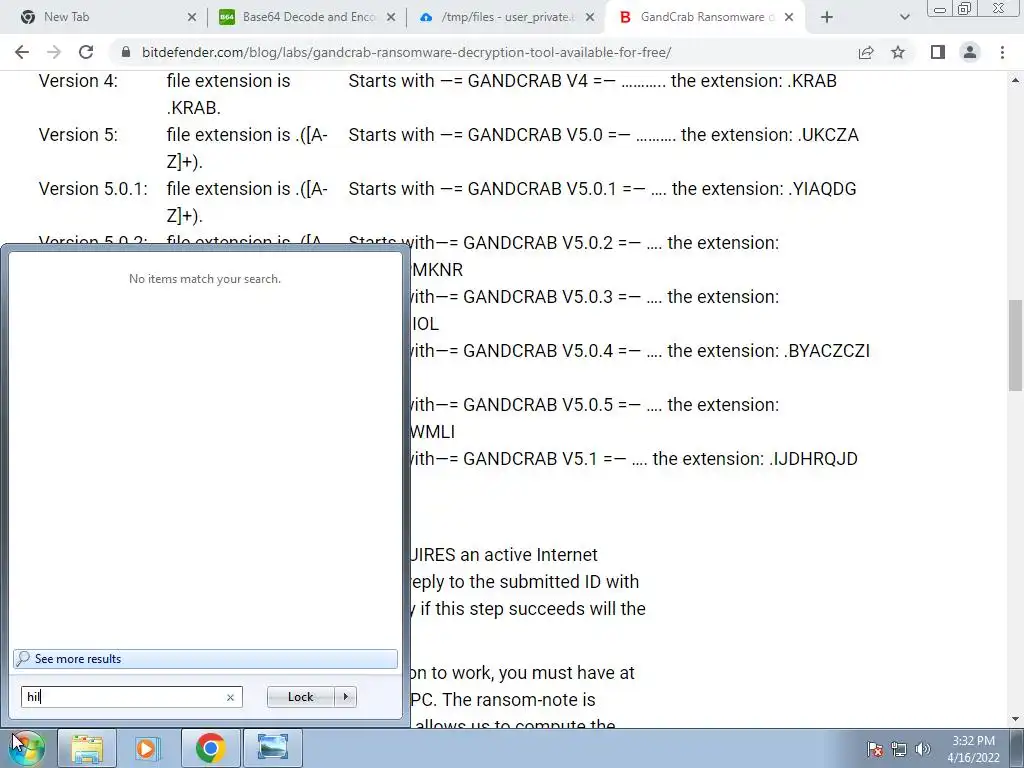Select the GandCrab Ransomware tab
This screenshot has width=1024, height=768.
(707, 17)
